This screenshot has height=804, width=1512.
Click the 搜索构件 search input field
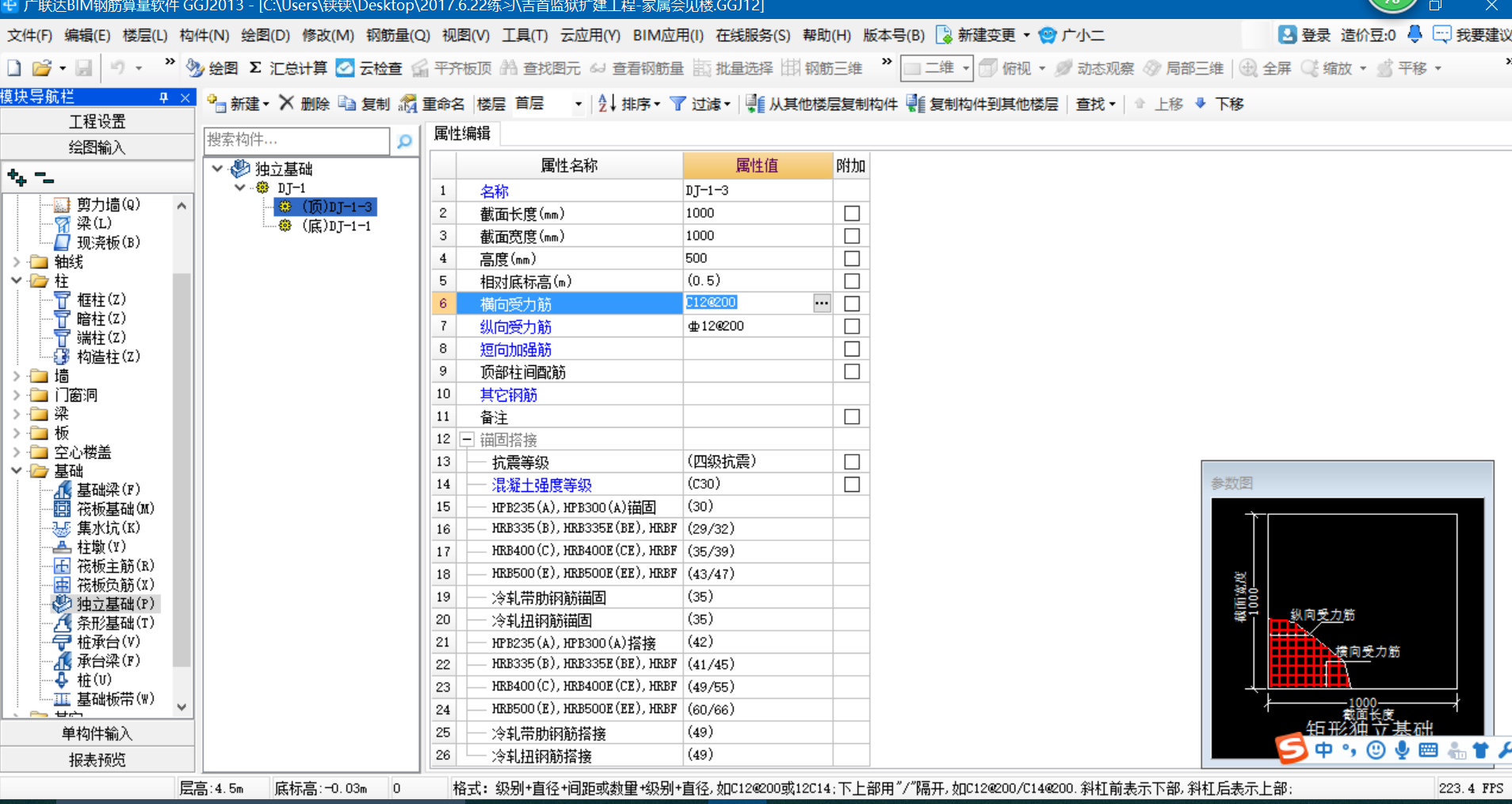point(297,140)
